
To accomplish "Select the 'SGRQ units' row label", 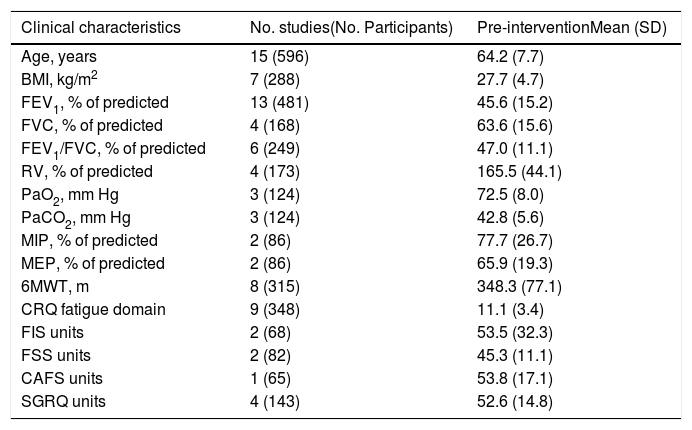I will click(x=60, y=402).
